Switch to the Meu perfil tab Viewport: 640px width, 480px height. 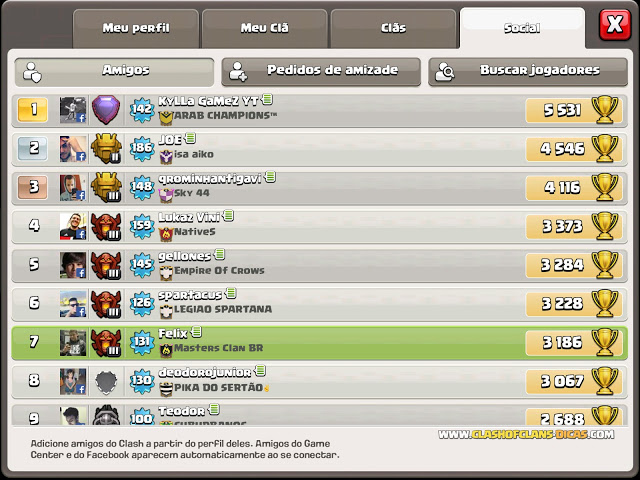click(136, 28)
